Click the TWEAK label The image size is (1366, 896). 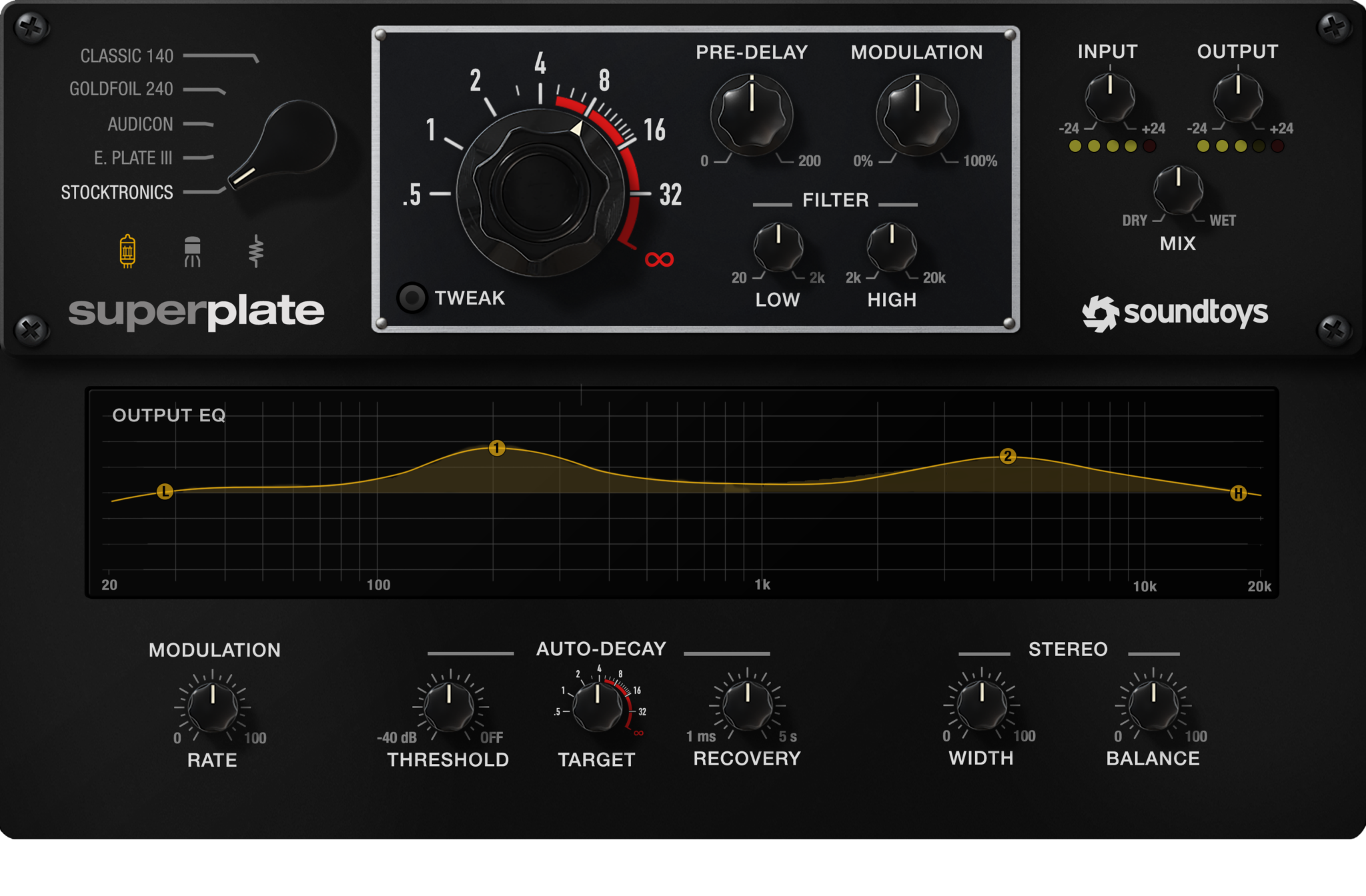[x=470, y=298]
